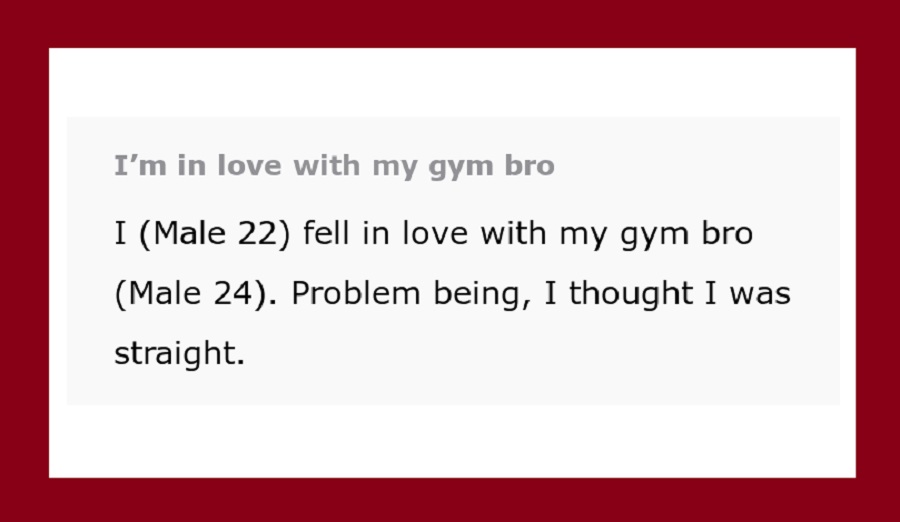Screen dimensions: 900x522
Task: Click the empty gray area beside "straight."
Action: 540,354
